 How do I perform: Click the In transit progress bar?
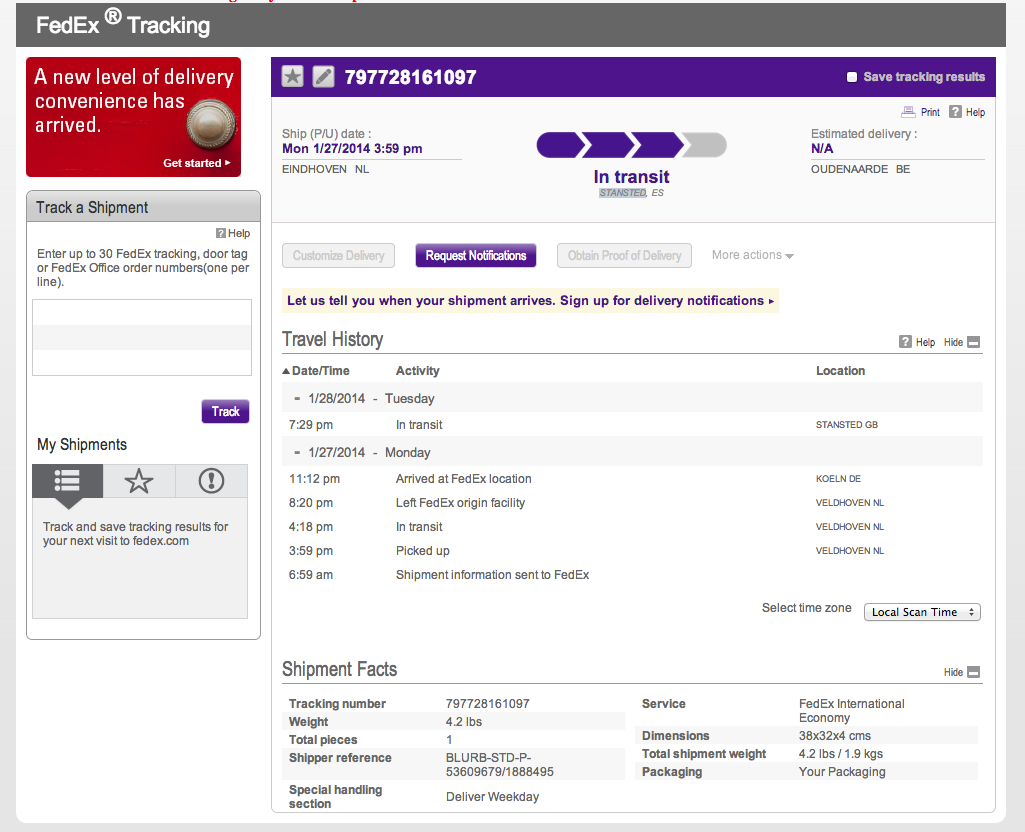(x=631, y=145)
